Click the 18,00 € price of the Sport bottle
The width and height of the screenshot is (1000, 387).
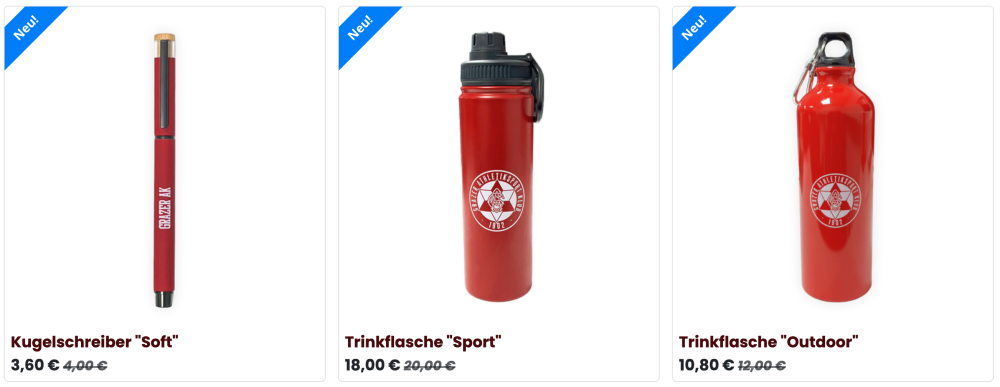point(372,365)
